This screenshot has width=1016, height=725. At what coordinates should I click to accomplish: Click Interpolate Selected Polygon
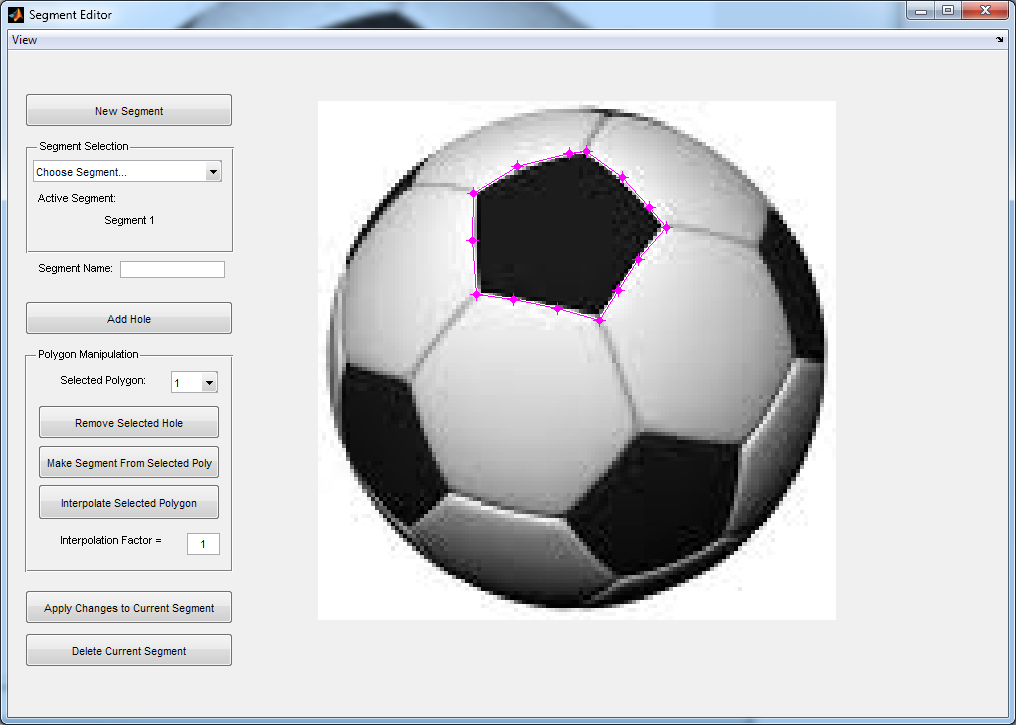[x=129, y=503]
